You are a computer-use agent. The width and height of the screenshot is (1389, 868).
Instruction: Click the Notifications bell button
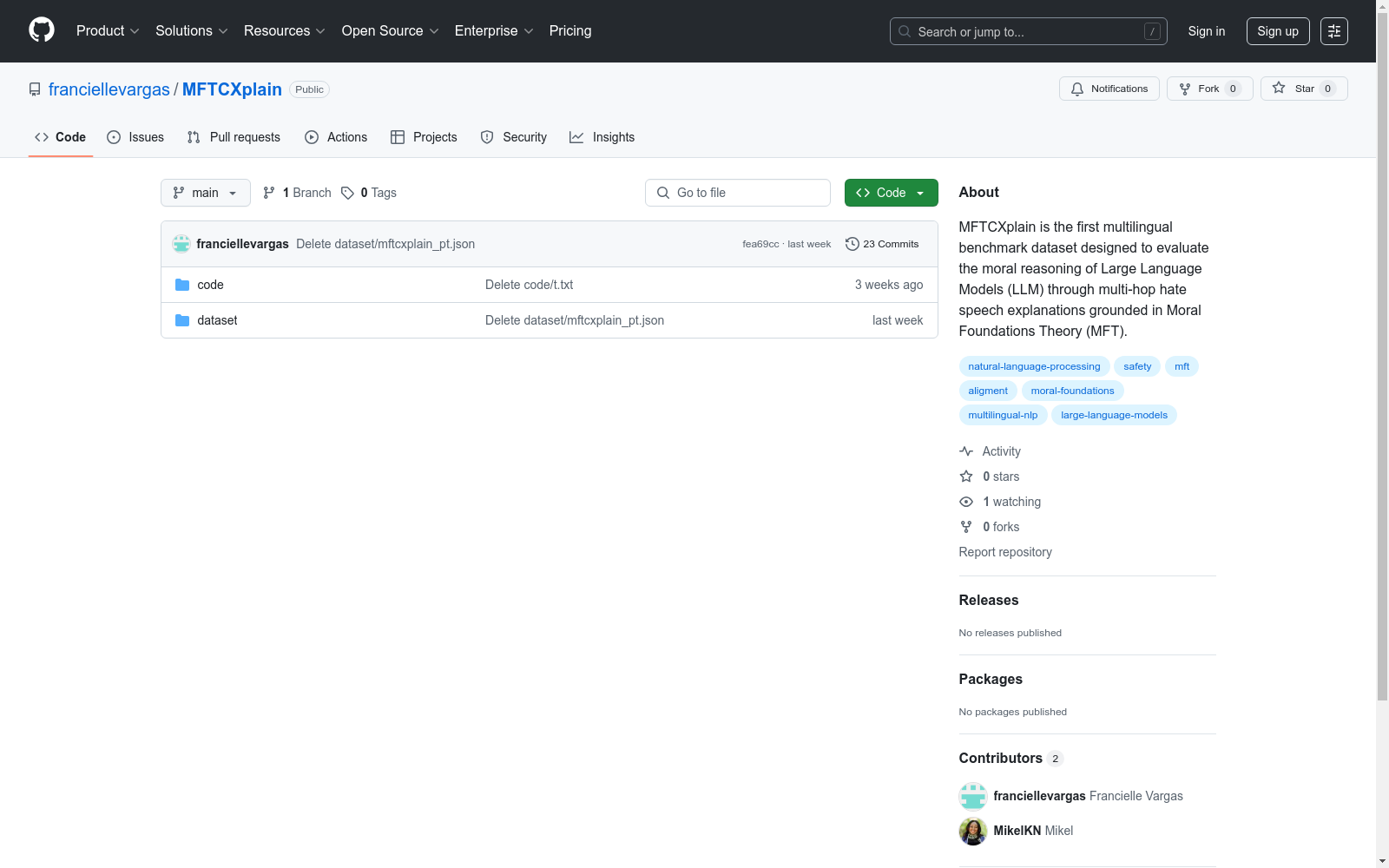click(x=1109, y=89)
